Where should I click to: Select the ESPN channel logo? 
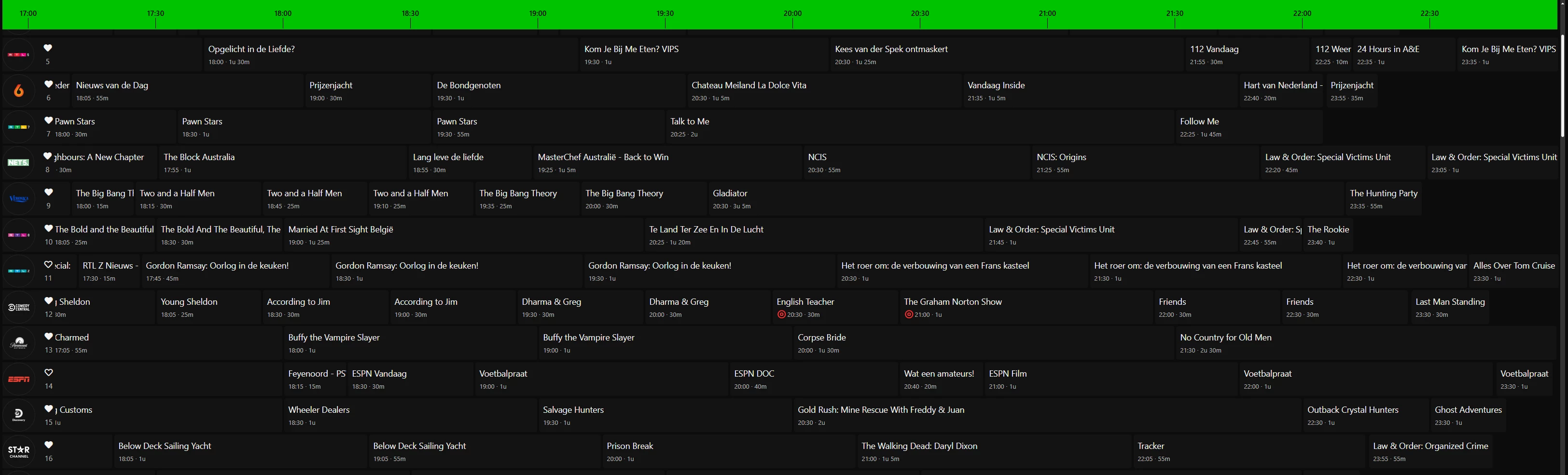tap(18, 380)
